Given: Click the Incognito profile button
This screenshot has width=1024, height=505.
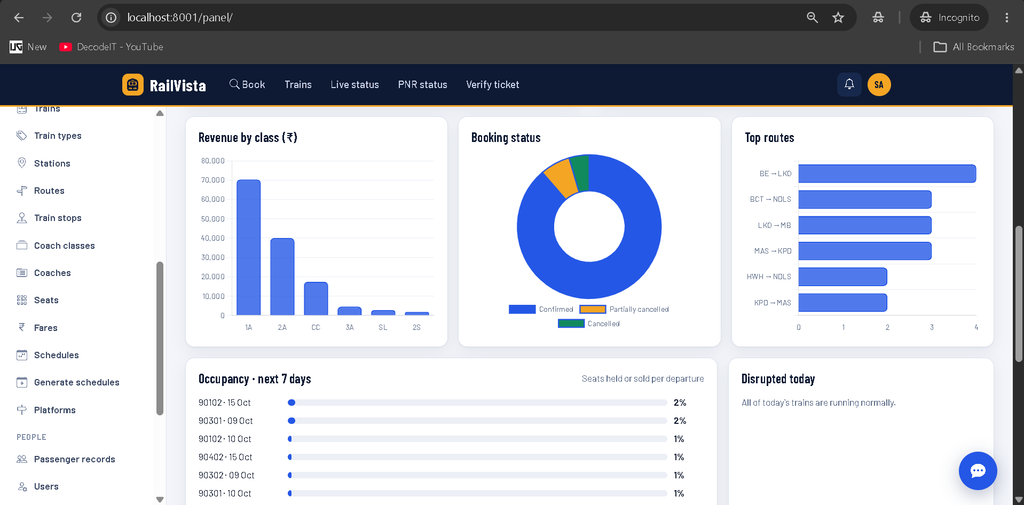Looking at the screenshot, I should pos(950,18).
